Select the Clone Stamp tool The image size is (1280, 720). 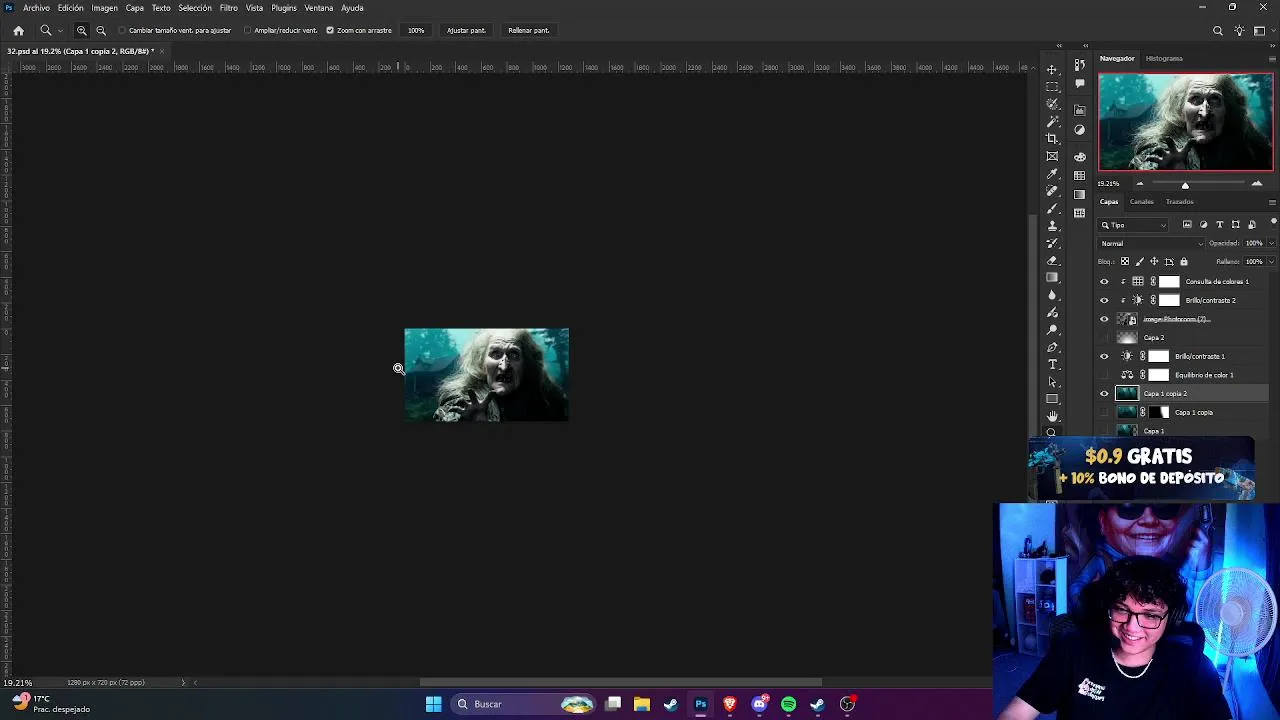1052,225
